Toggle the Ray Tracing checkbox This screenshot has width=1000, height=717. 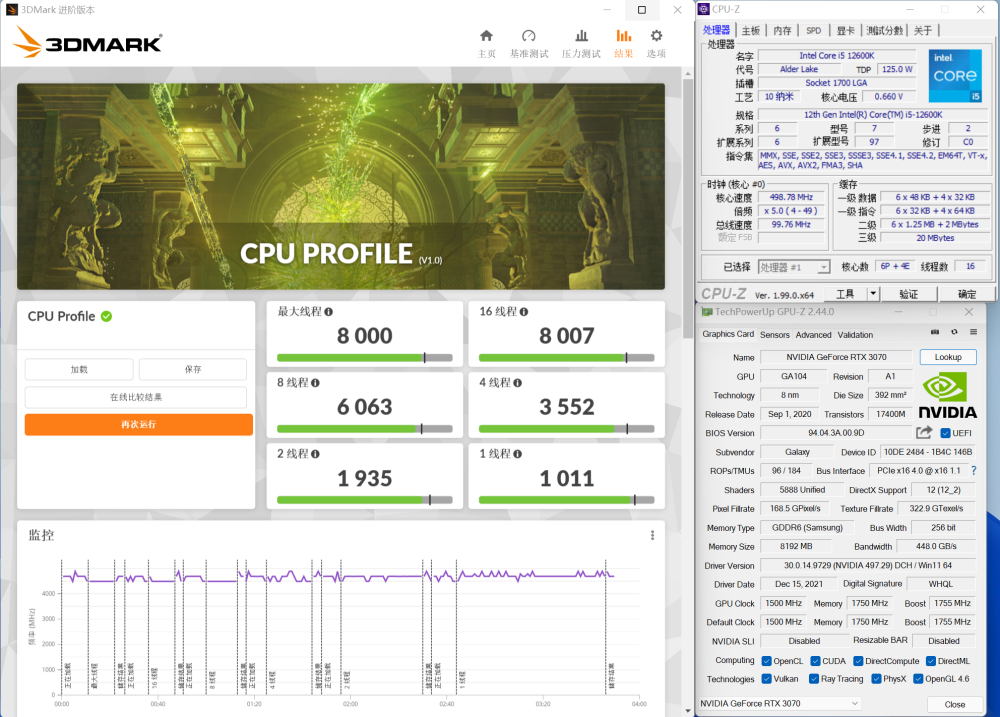coord(813,679)
